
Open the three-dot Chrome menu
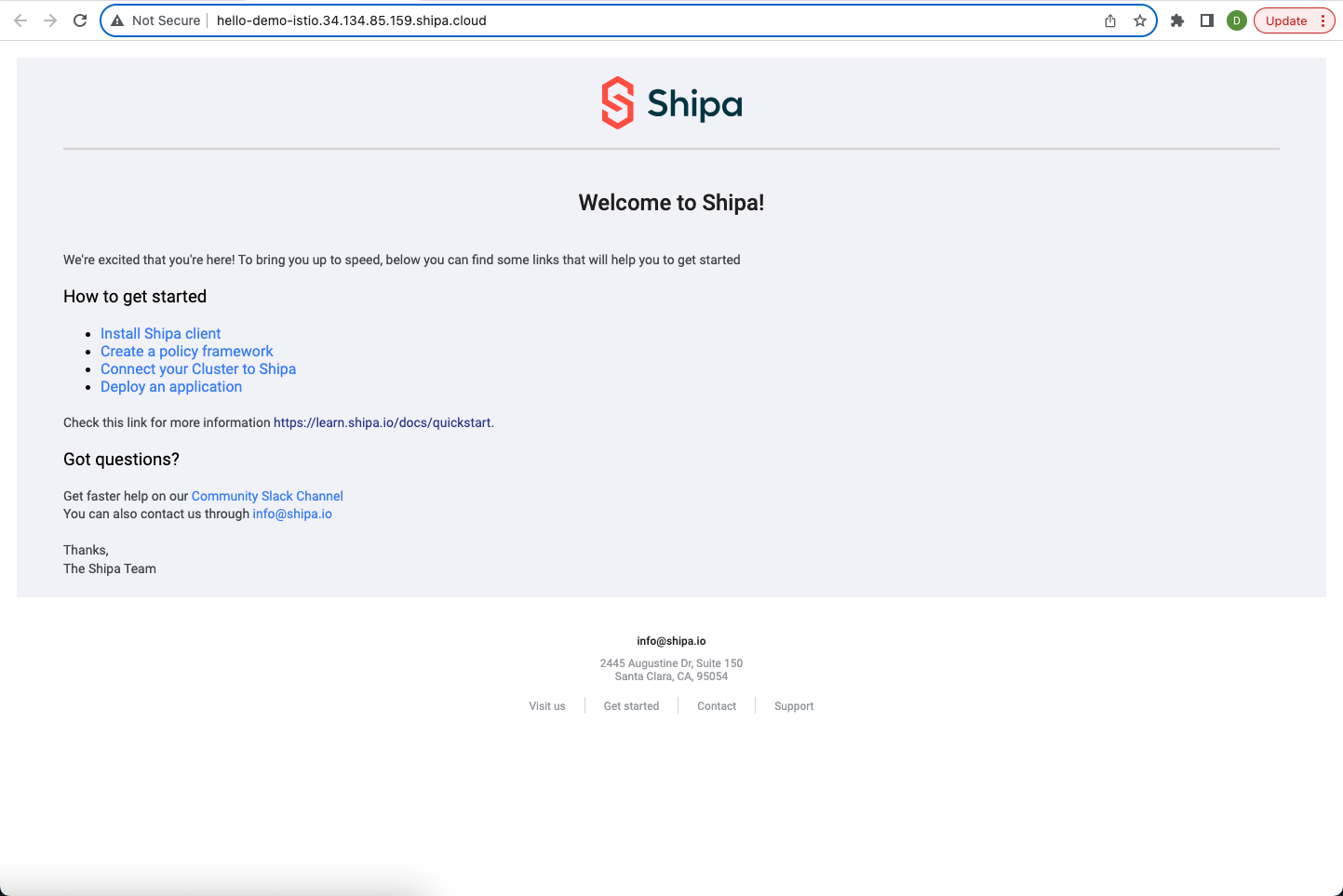pyautogui.click(x=1323, y=20)
